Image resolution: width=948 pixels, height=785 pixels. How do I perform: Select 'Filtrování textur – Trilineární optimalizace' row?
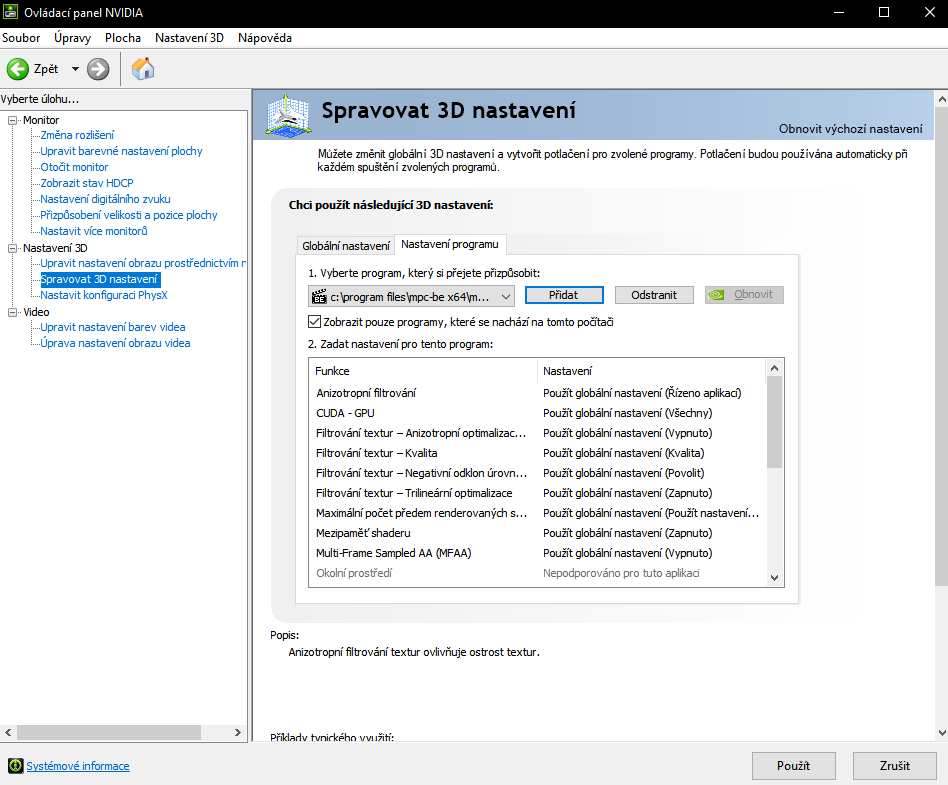coord(537,493)
